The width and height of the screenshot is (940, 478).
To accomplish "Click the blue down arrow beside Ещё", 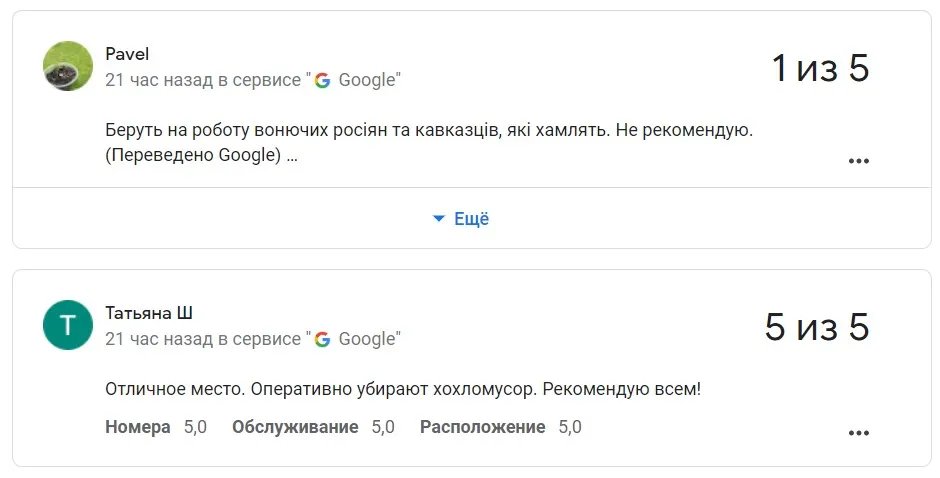I will [438, 219].
